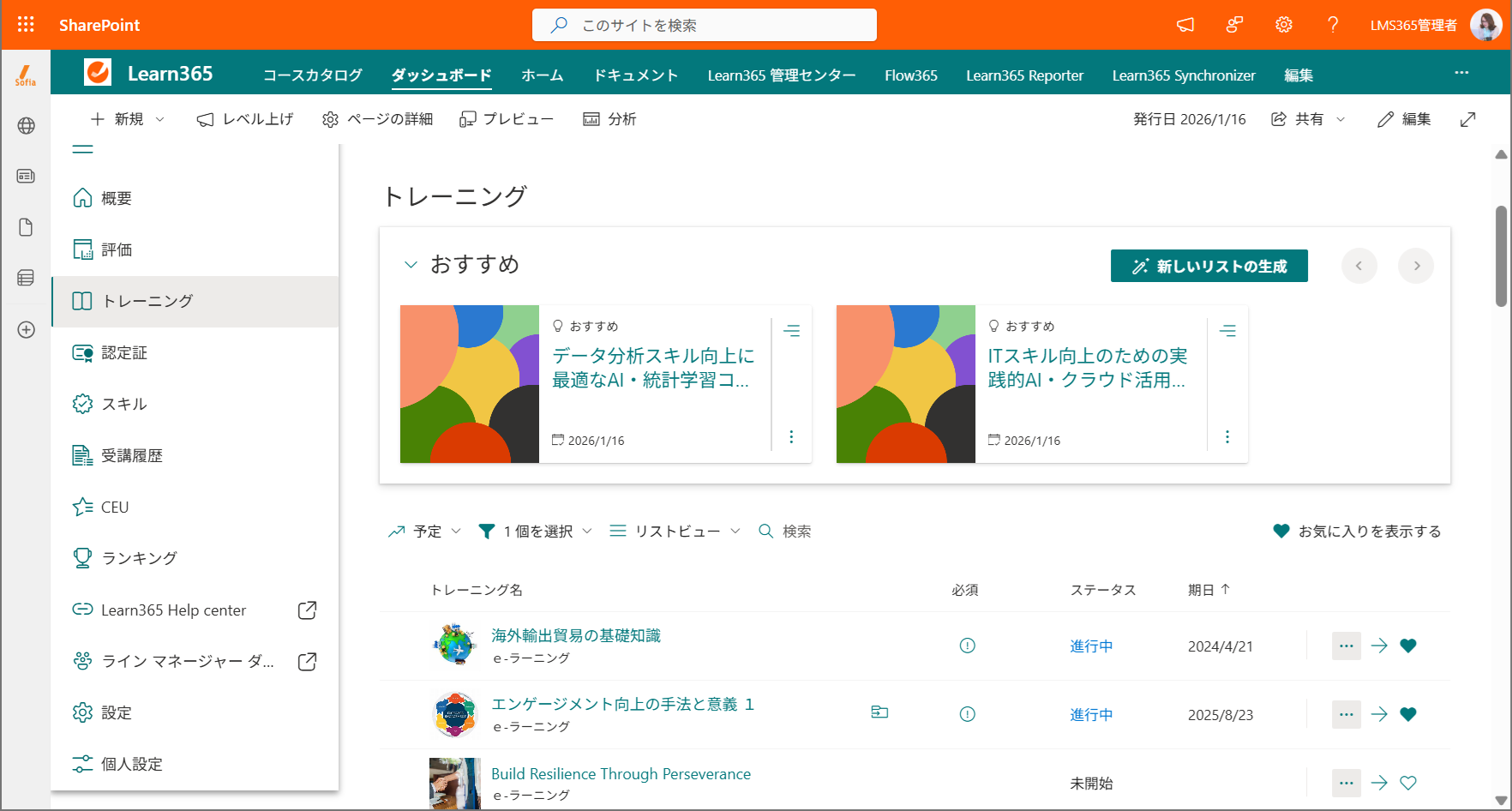The height and width of the screenshot is (811, 1512).
Task: Open the 1 個を選択 filter dropdown
Action: point(535,532)
